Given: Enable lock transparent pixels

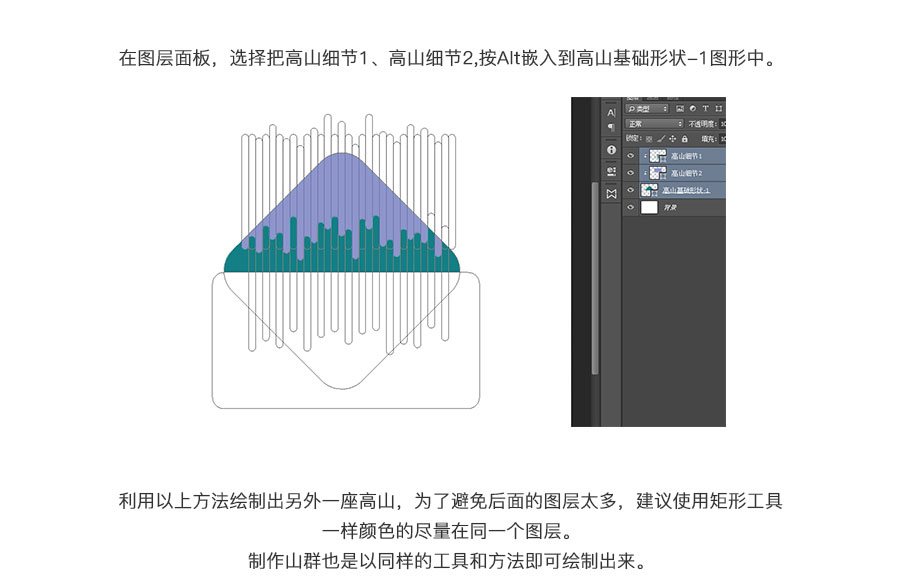Looking at the screenshot, I should pos(650,138).
